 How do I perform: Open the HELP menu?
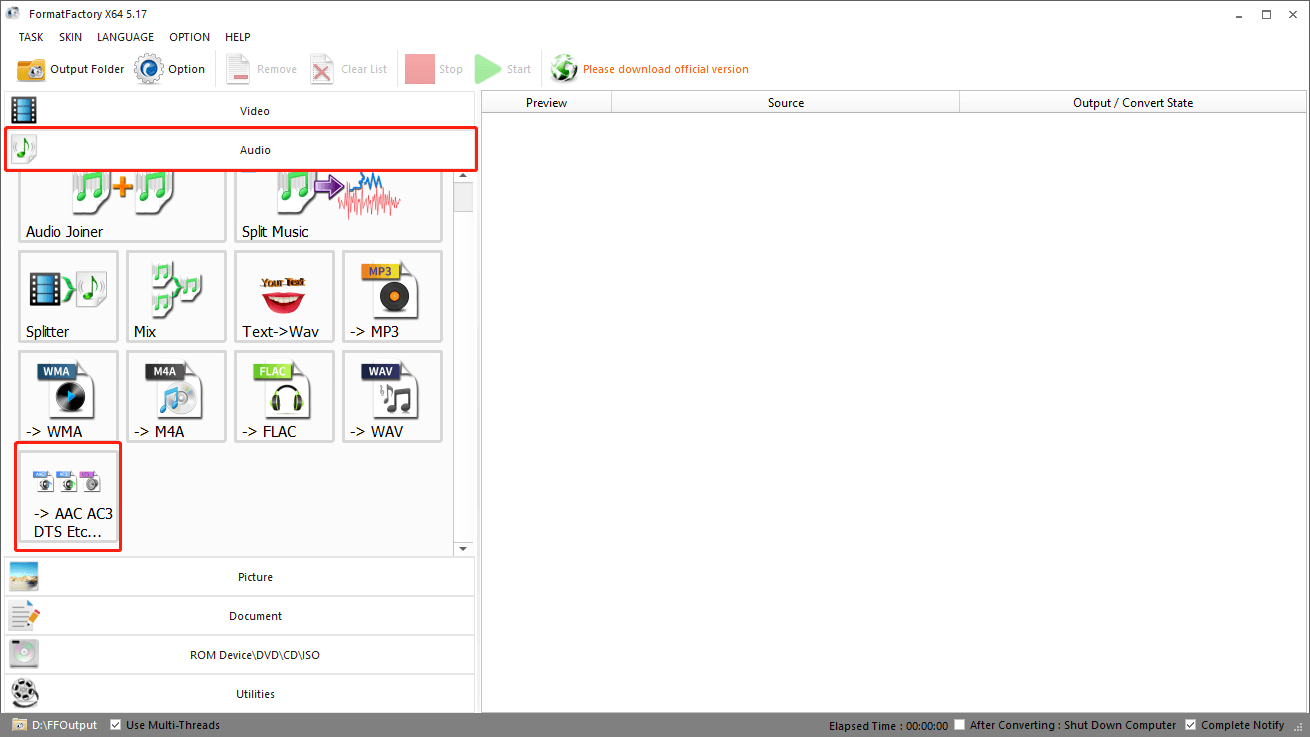pyautogui.click(x=238, y=37)
